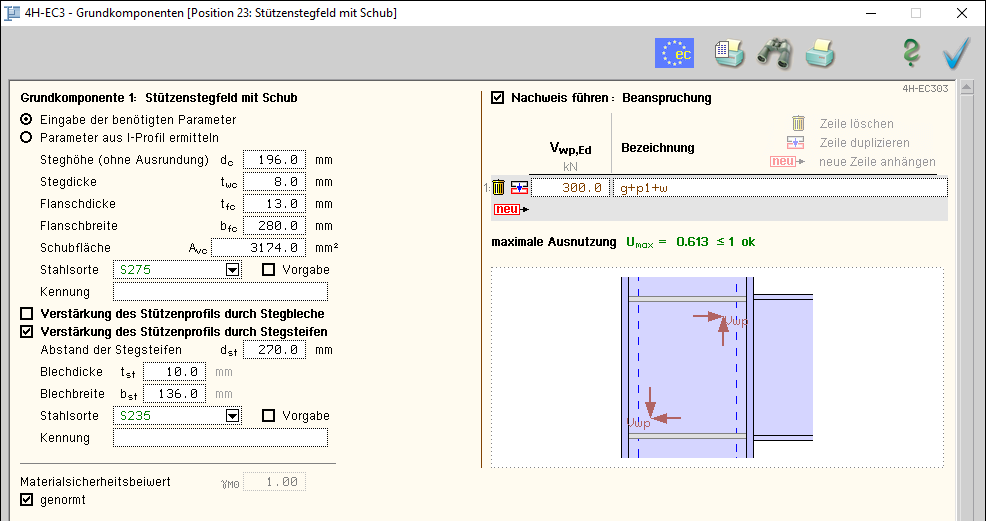Toggle 'Verstärkung des Stützenprofils durch Stegsteifen'

click(x=27, y=332)
